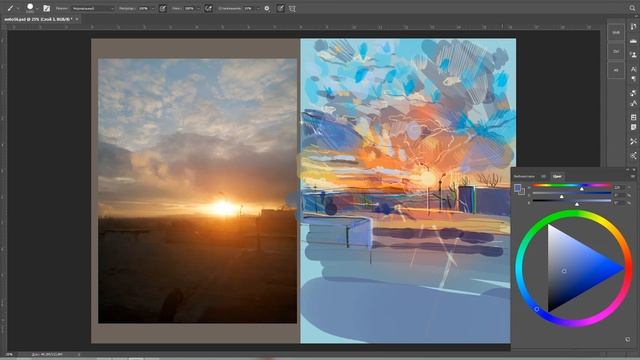Viewport: 640px width, 360px height.
Task: Open the Properties panel icon
Action: [x=633, y=117]
